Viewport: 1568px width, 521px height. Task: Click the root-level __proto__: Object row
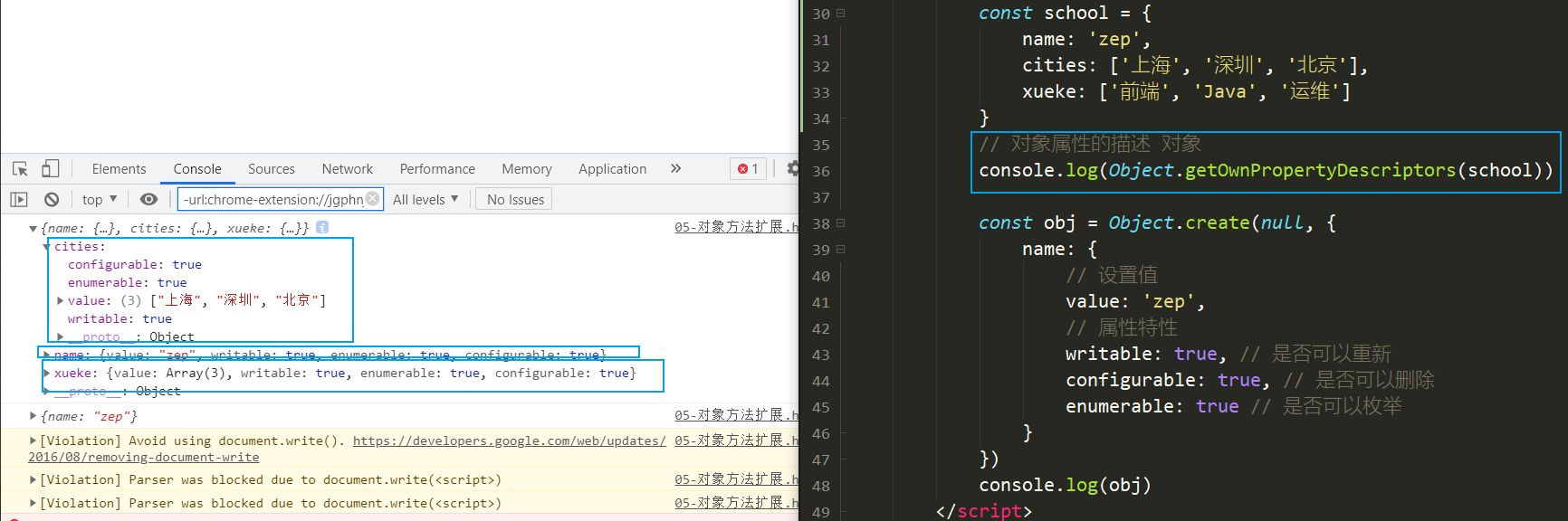[118, 392]
